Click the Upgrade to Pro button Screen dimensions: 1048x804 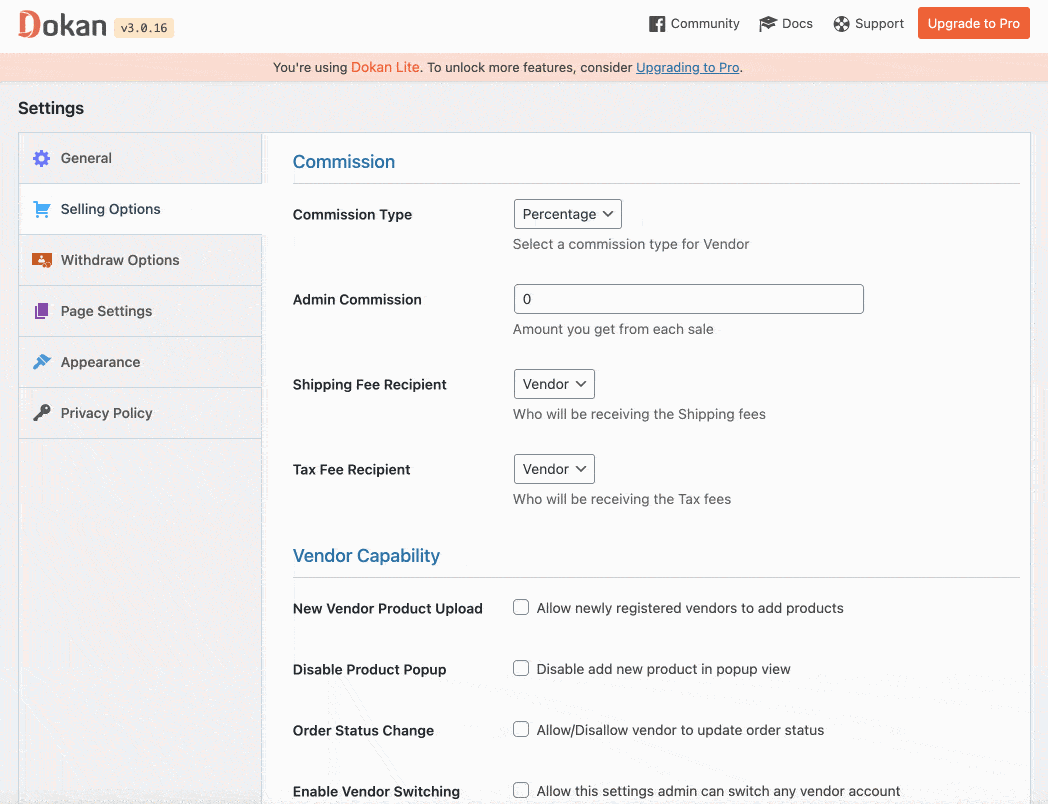973,22
